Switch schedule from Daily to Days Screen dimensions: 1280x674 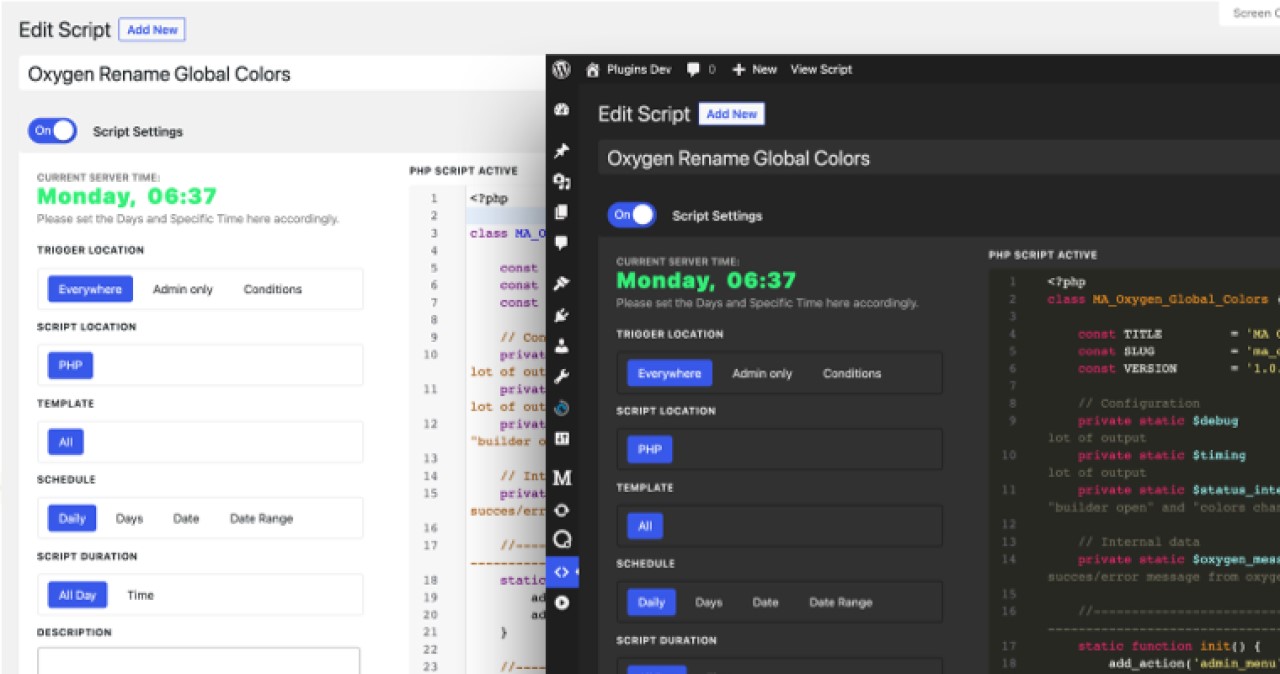click(x=709, y=602)
